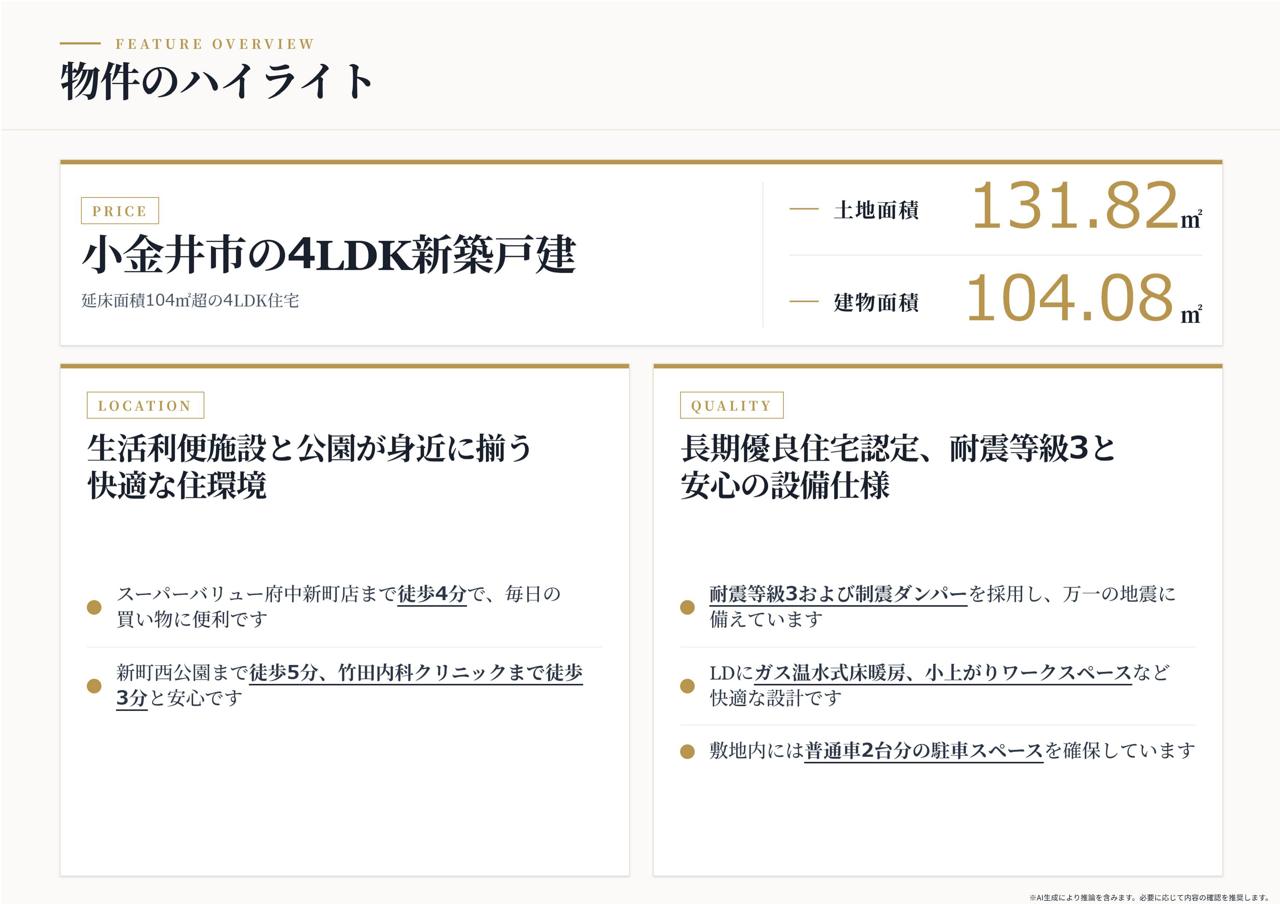
Task: Click the bullet dot beside 耐震等級3 line
Action: tap(687, 607)
